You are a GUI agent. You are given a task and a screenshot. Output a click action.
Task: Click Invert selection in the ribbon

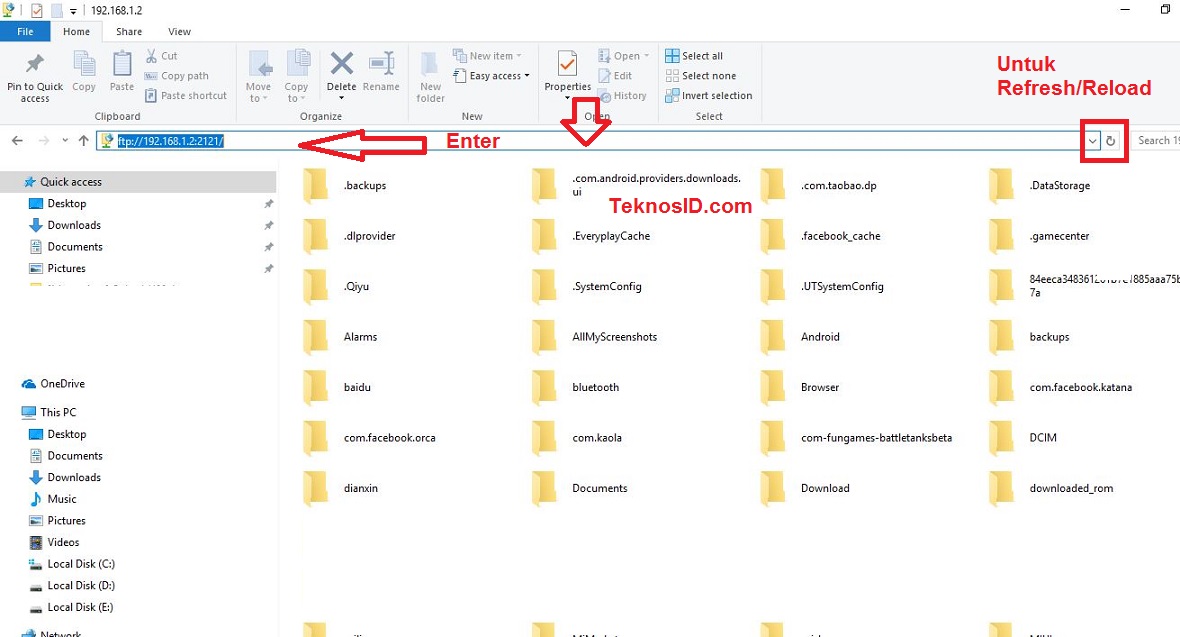point(716,96)
